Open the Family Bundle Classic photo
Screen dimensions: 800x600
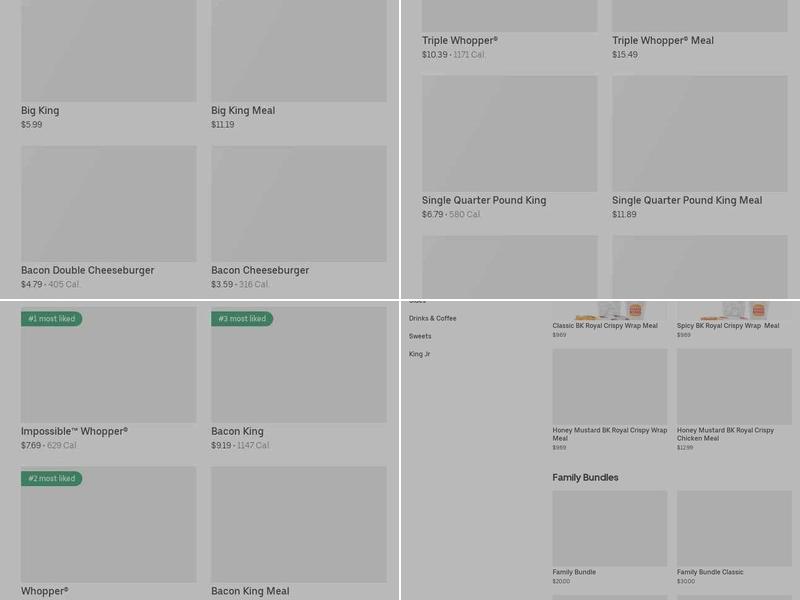(734, 529)
